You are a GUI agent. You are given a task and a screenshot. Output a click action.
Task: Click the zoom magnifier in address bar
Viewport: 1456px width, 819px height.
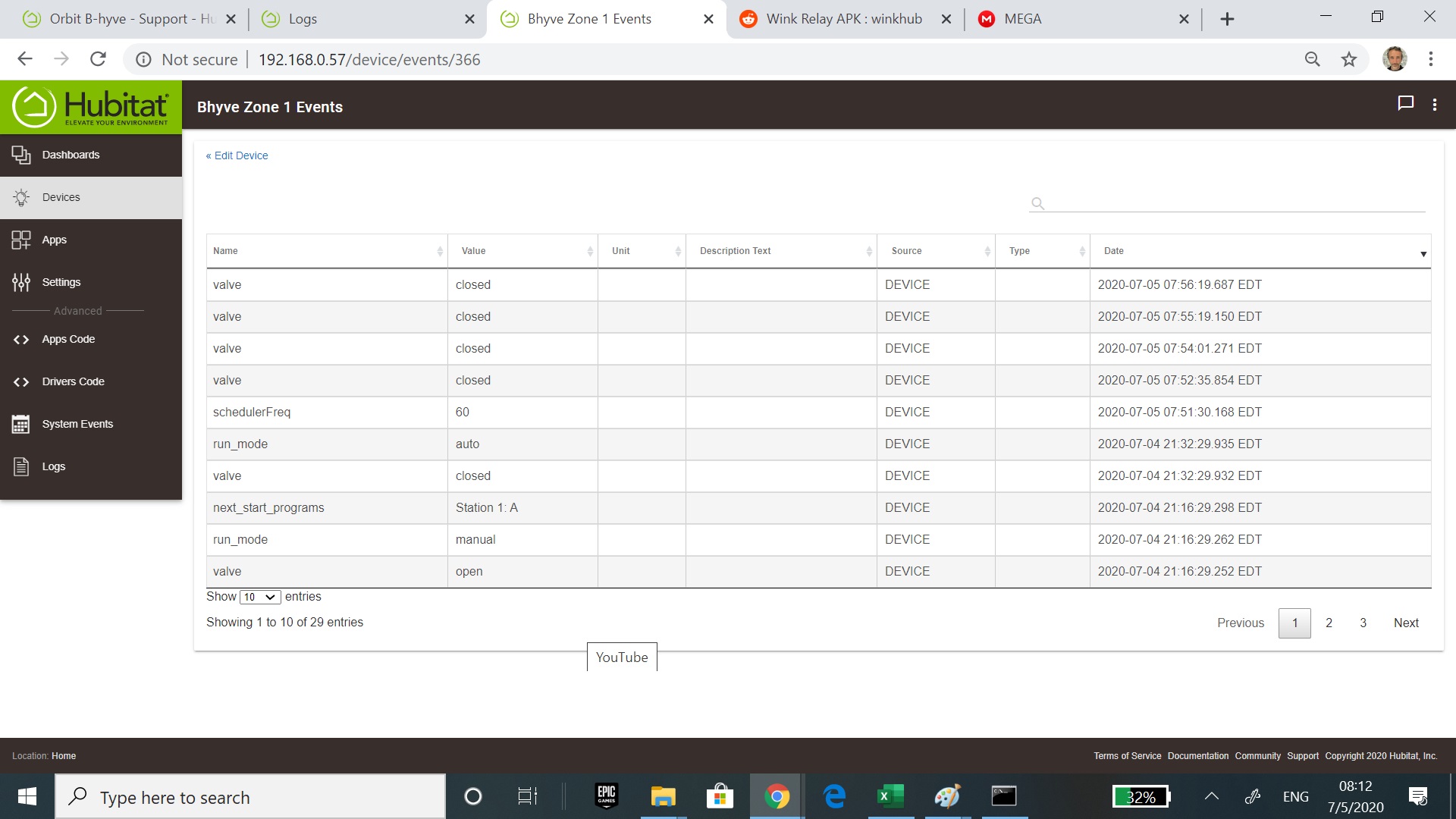pyautogui.click(x=1312, y=59)
